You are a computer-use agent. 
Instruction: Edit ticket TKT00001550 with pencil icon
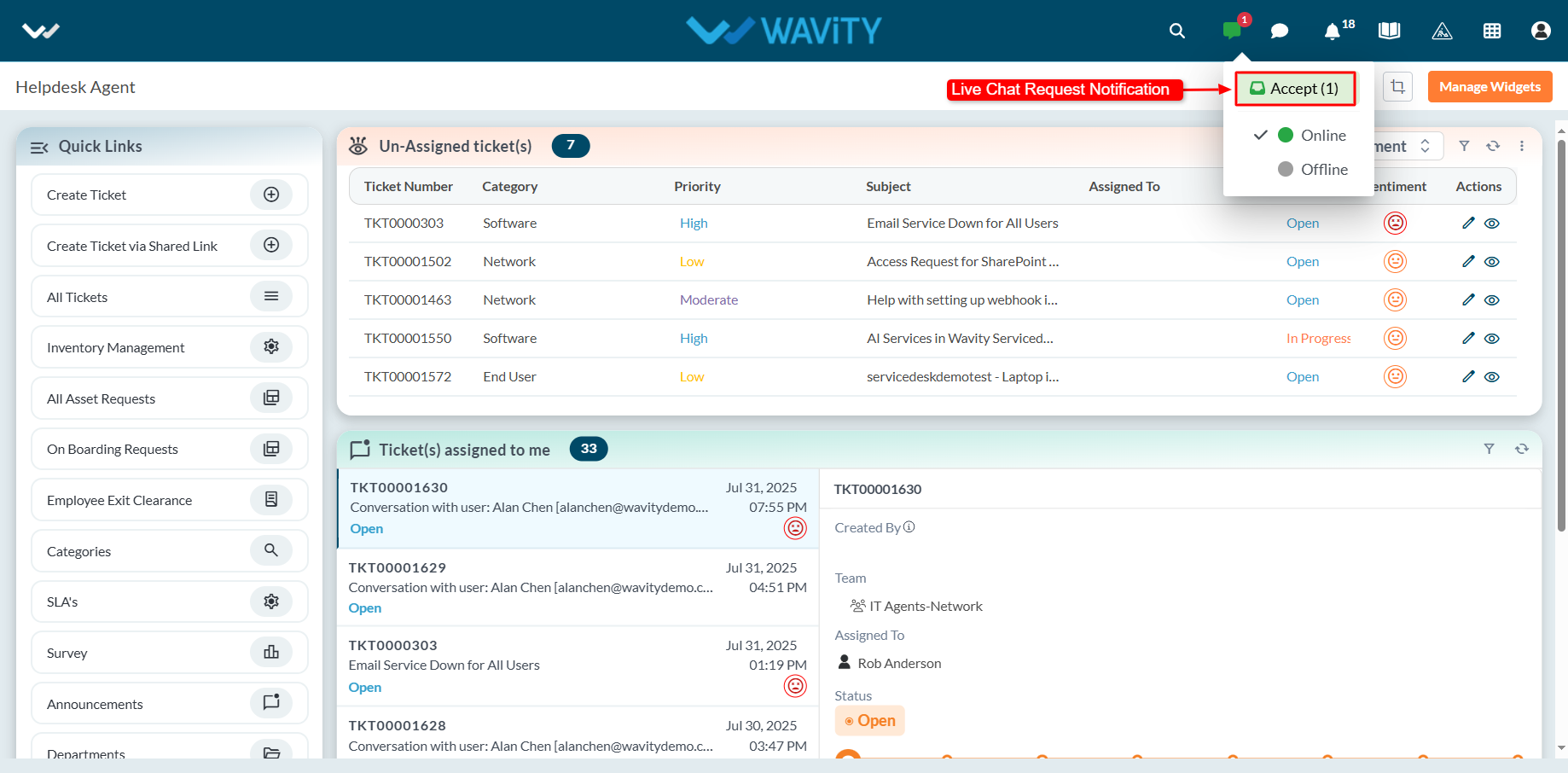[x=1468, y=338]
